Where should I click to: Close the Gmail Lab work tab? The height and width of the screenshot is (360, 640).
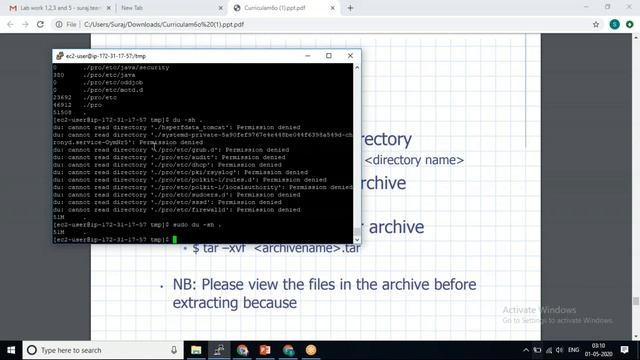coord(109,8)
